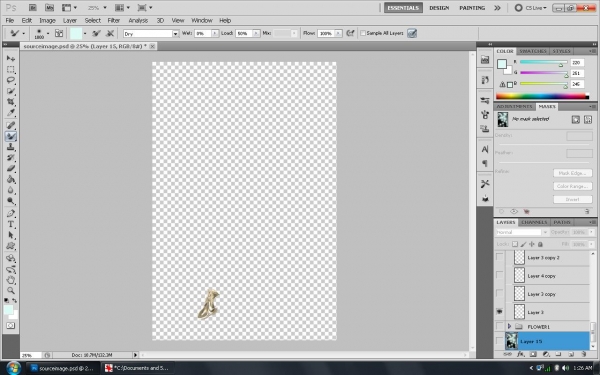Screen dimensions: 600x375
Task: Select the Lasso tool
Action: pyautogui.click(x=11, y=80)
